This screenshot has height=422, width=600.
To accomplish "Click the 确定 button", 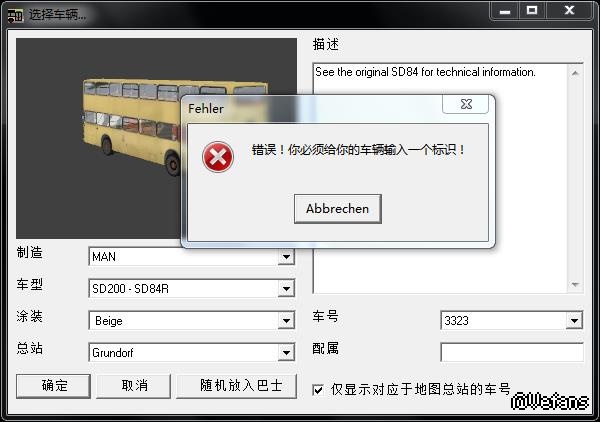I will 54,386.
